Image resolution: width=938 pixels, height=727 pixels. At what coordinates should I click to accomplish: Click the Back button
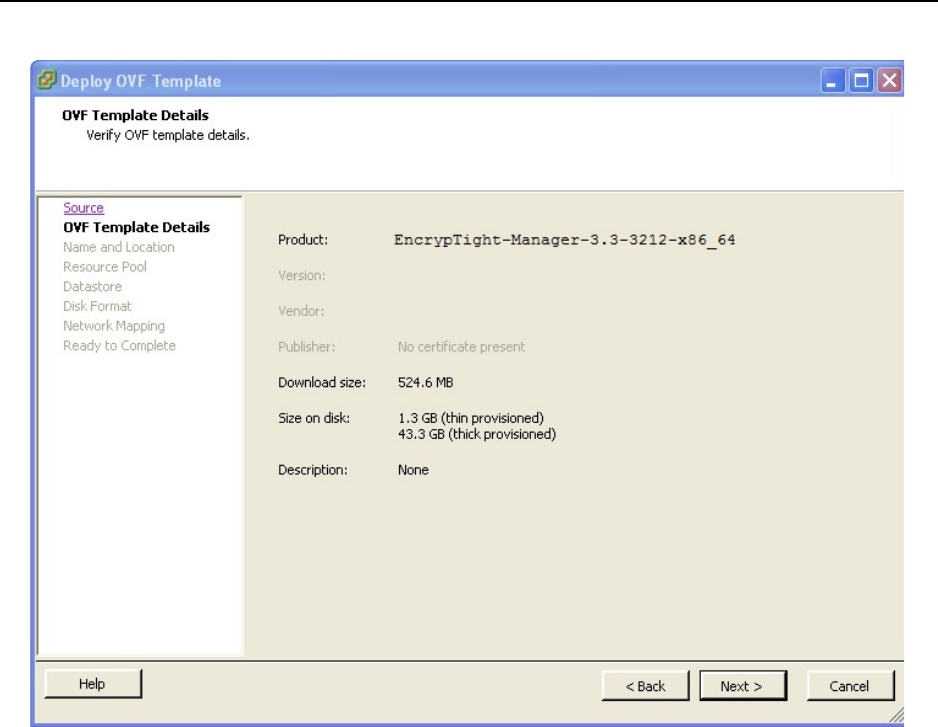tap(645, 686)
